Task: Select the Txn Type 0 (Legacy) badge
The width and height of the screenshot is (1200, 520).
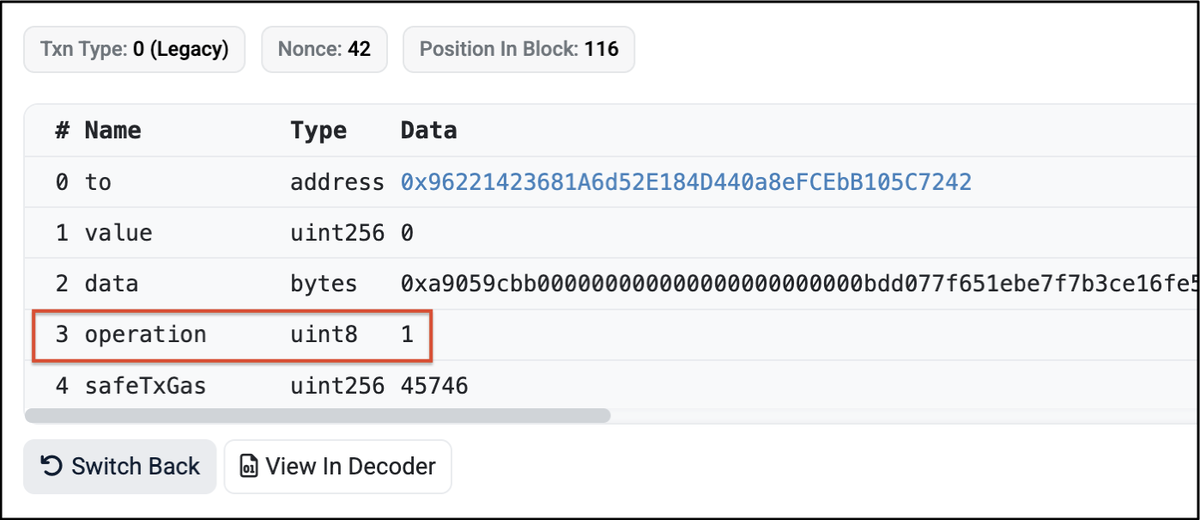Action: (x=134, y=49)
